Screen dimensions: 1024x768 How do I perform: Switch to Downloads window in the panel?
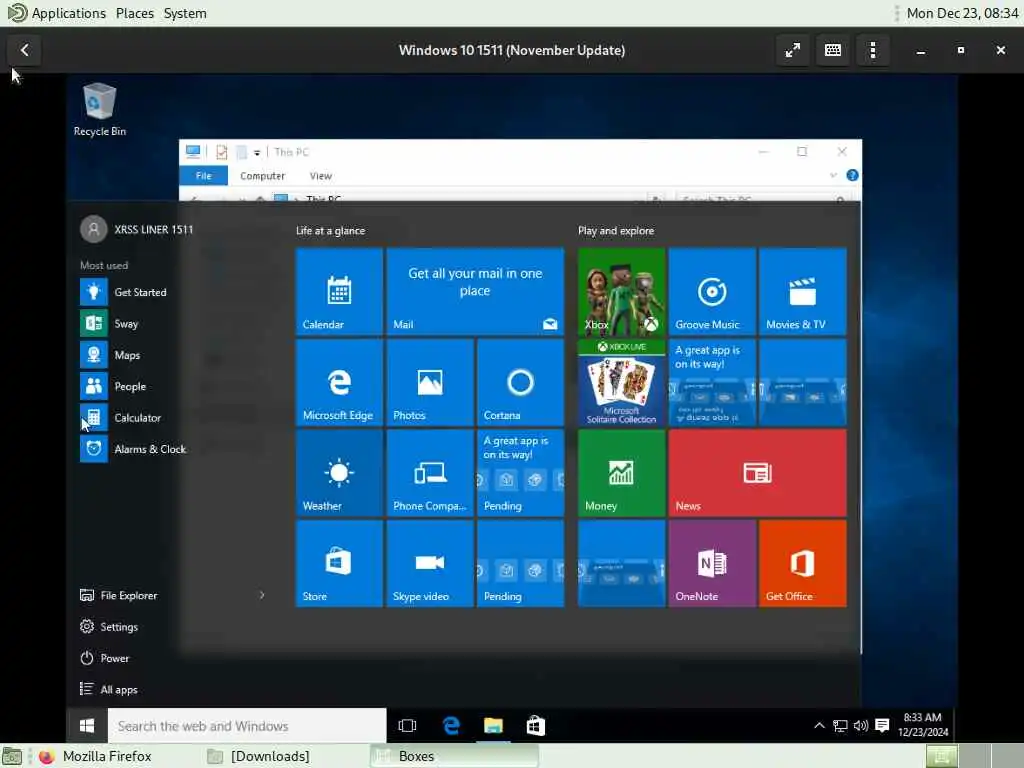point(259,756)
